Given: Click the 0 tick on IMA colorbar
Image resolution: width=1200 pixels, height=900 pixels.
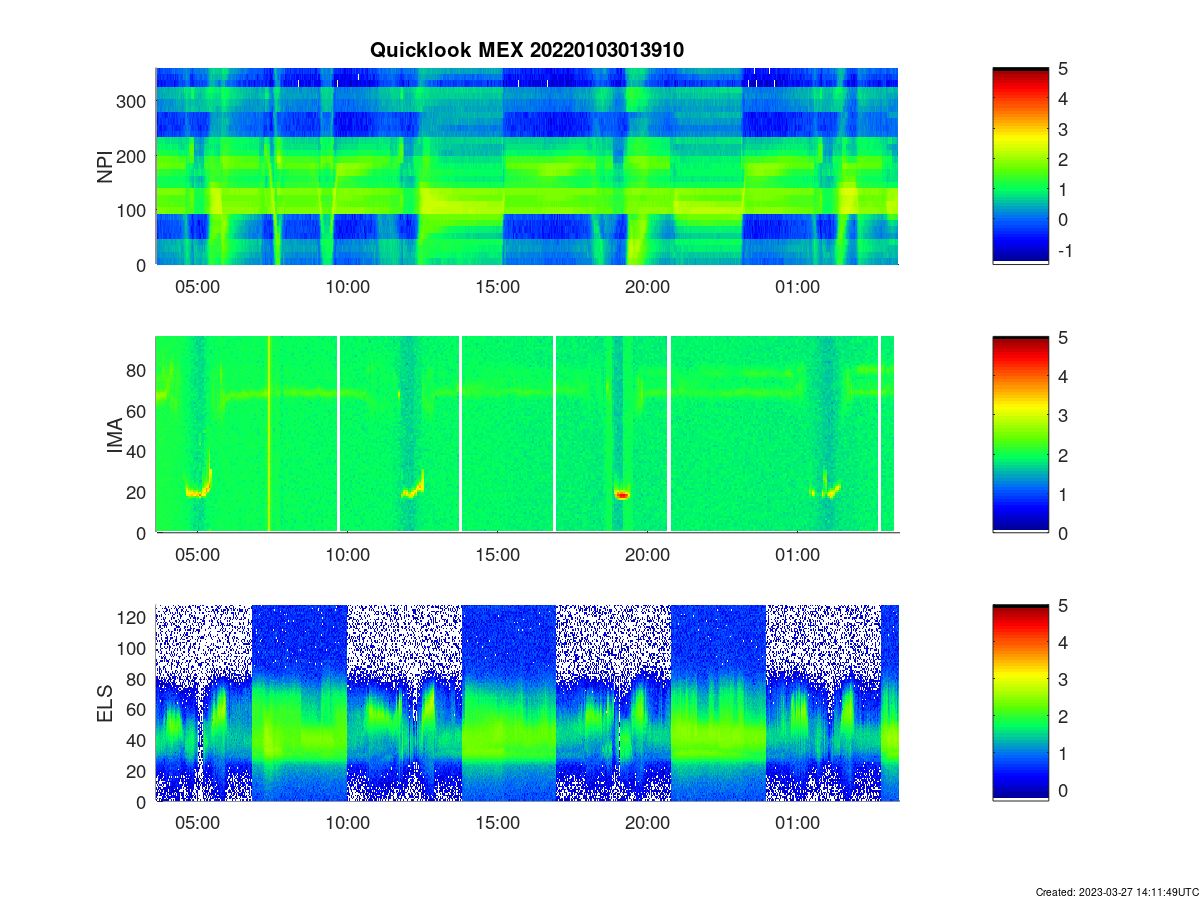Looking at the screenshot, I should coord(1063,533).
